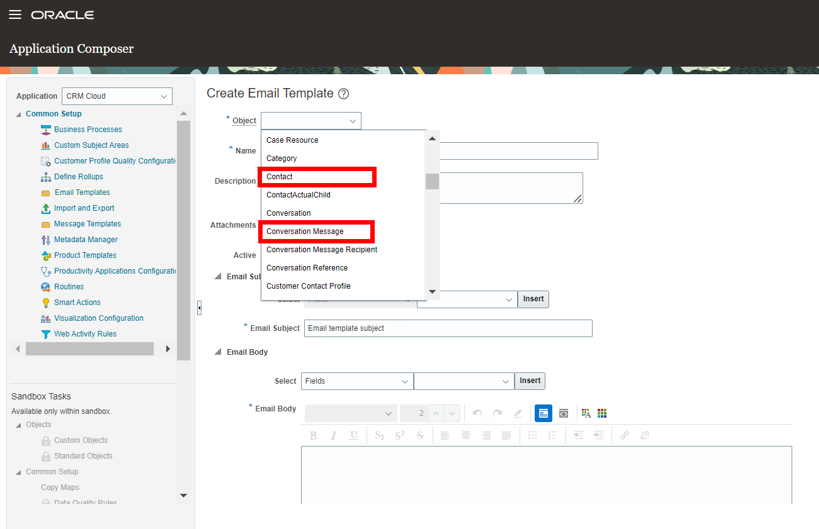
Task: Click the Metadata Manager icon
Action: tap(46, 239)
